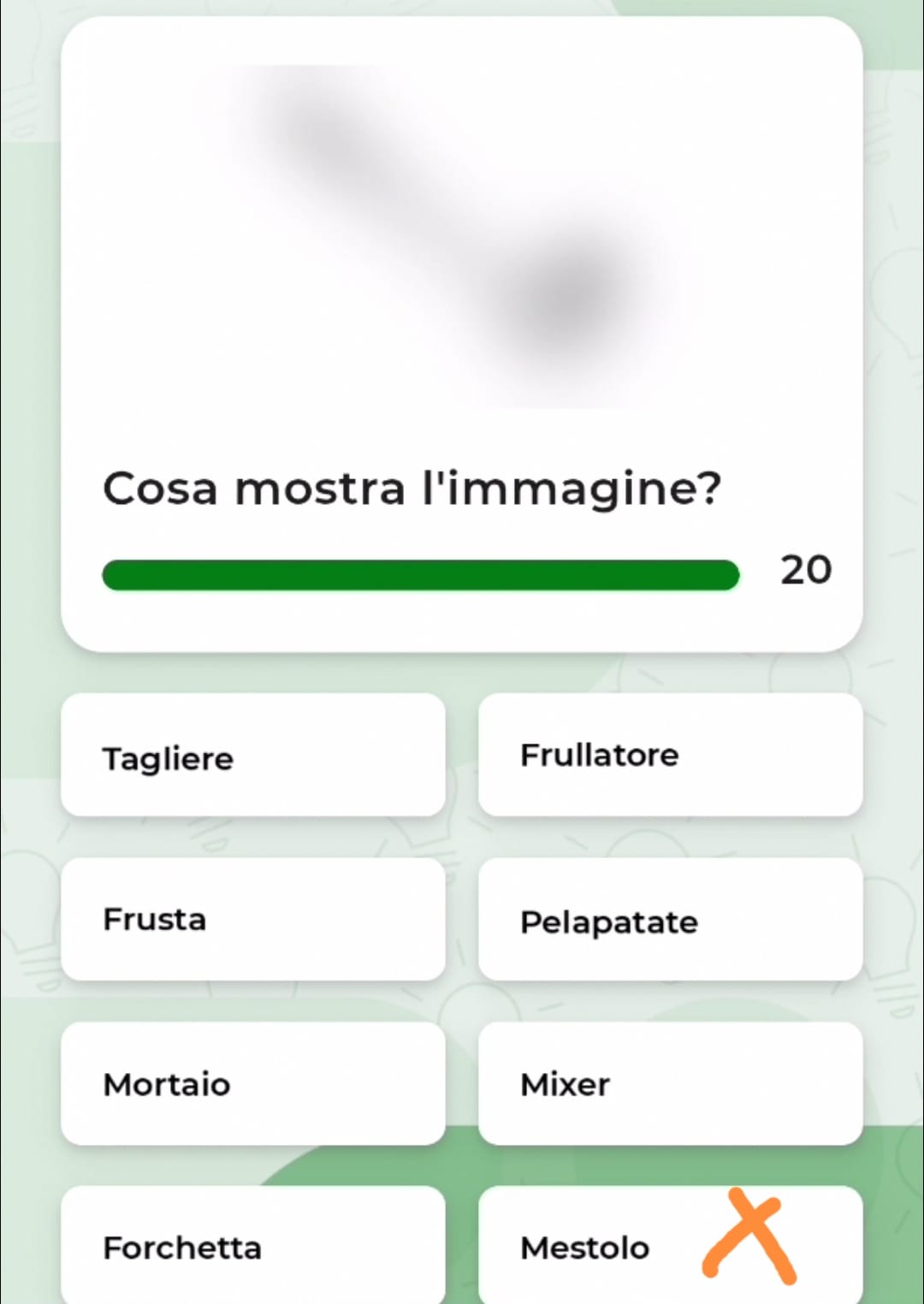Answer with the Italian word for cutting board
Image resolution: width=924 pixels, height=1304 pixels.
[253, 756]
